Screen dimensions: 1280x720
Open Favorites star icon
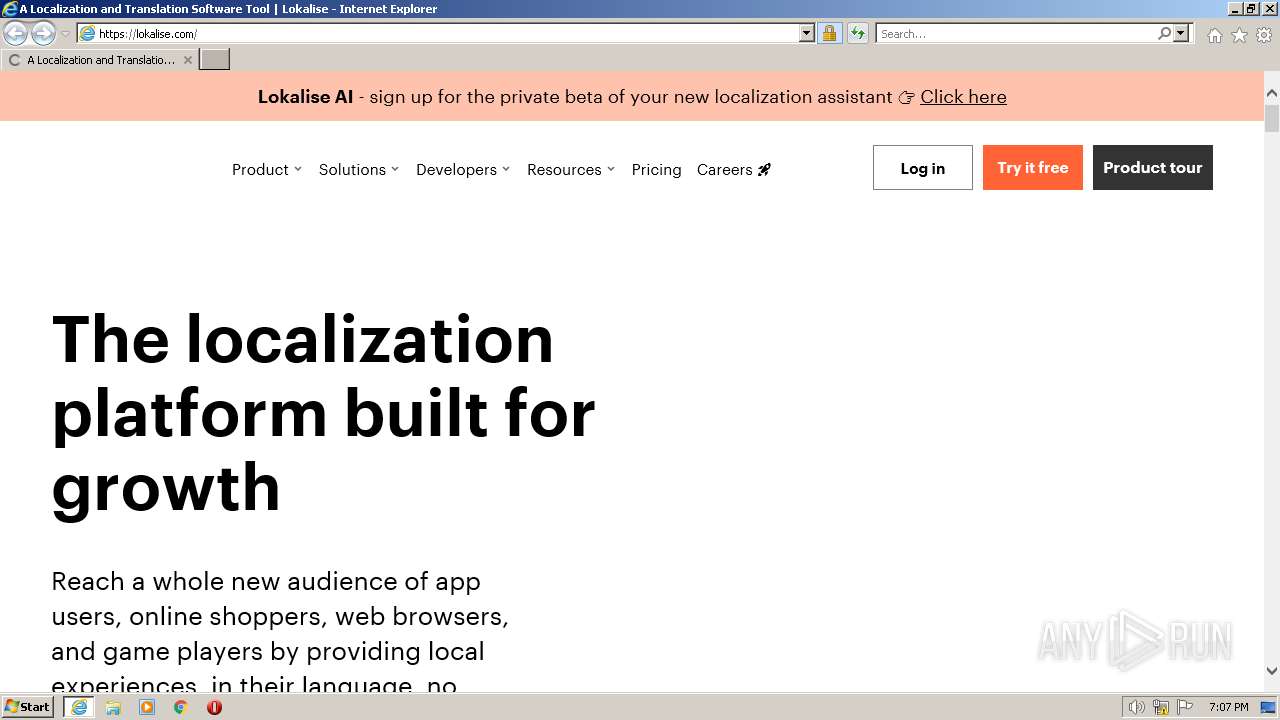[1239, 35]
